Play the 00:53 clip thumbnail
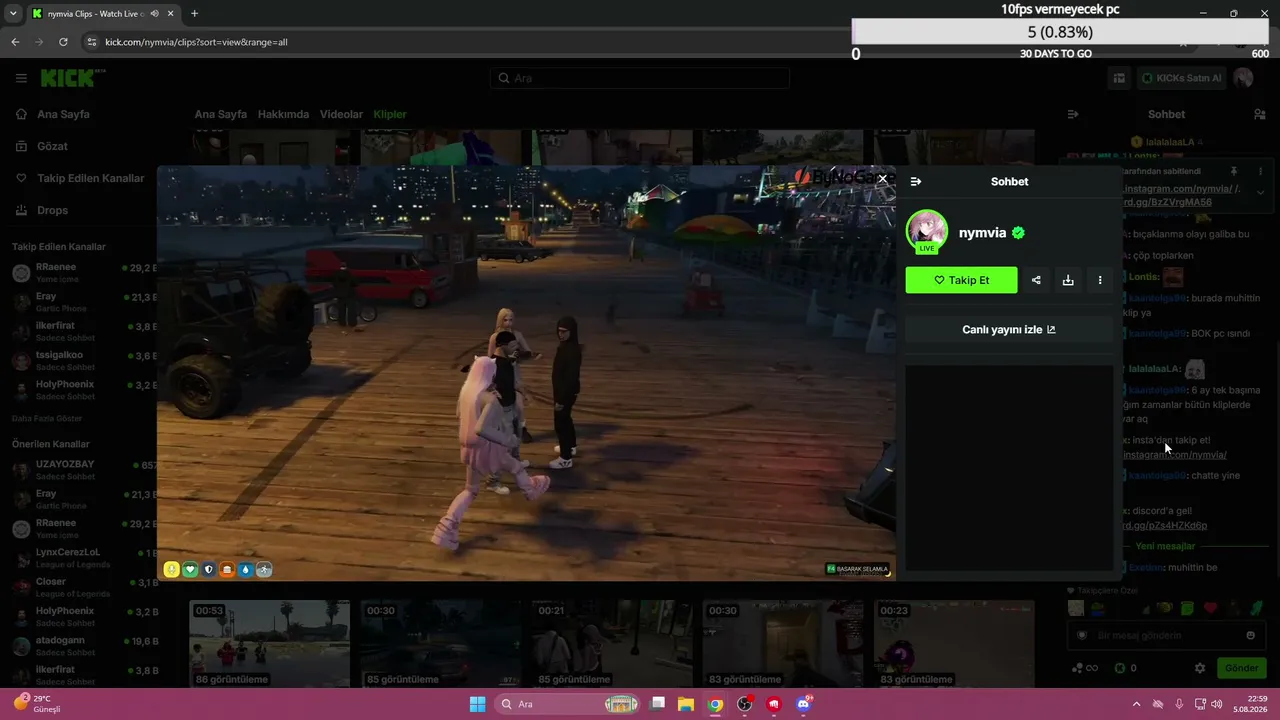The height and width of the screenshot is (720, 1280). coord(270,643)
